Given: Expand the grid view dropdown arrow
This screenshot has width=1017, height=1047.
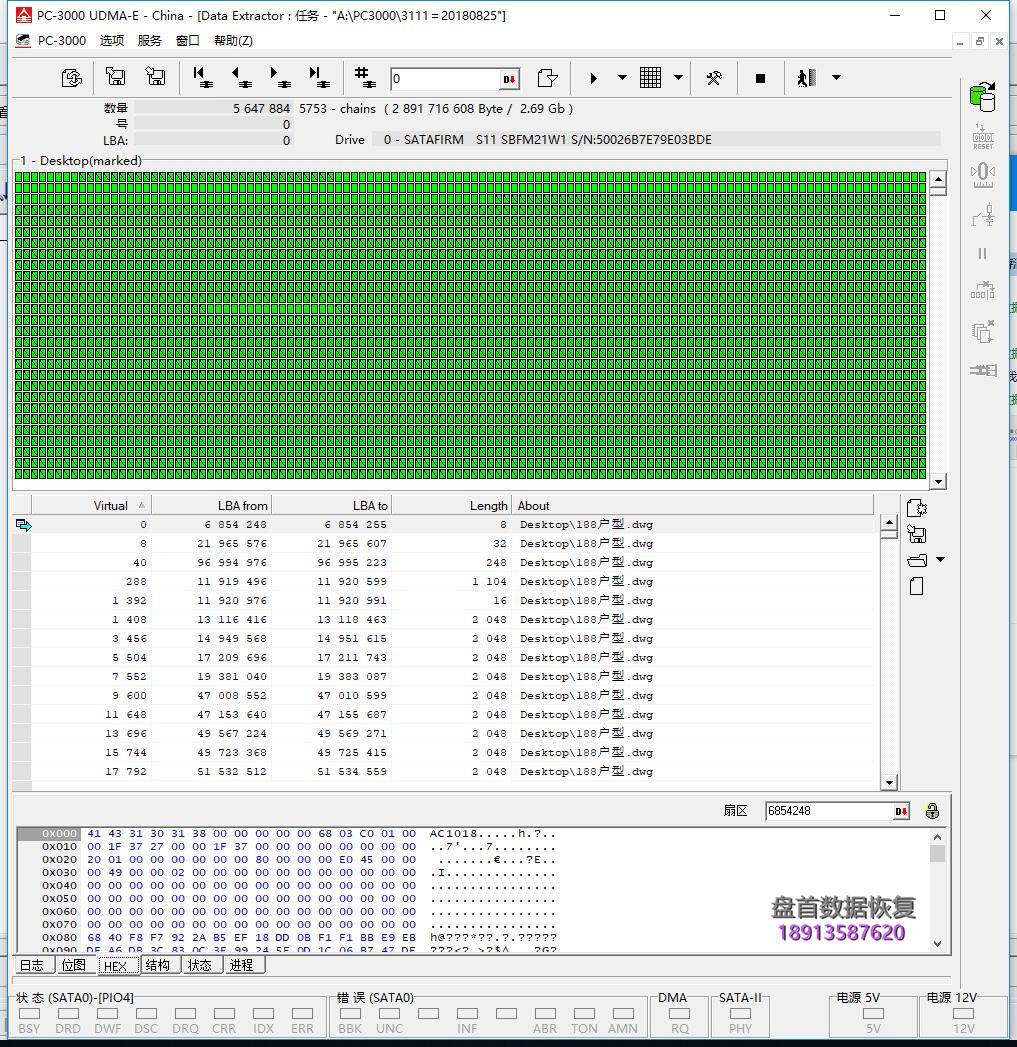Looking at the screenshot, I should [x=678, y=78].
